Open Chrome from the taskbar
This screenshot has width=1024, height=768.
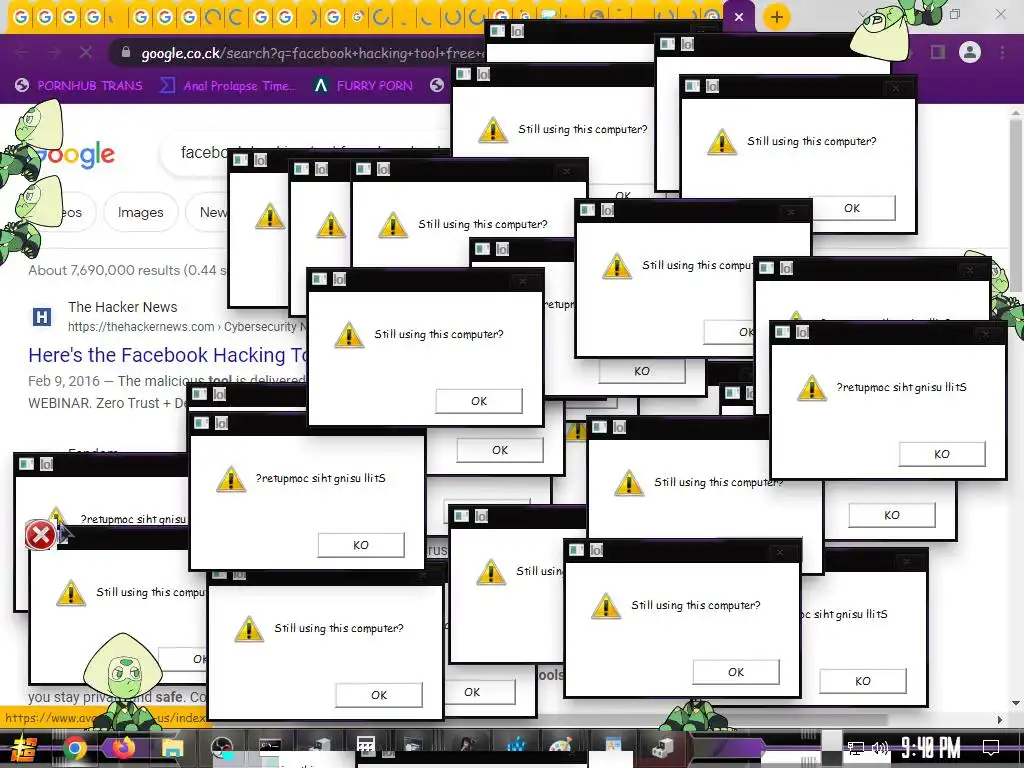tap(75, 748)
